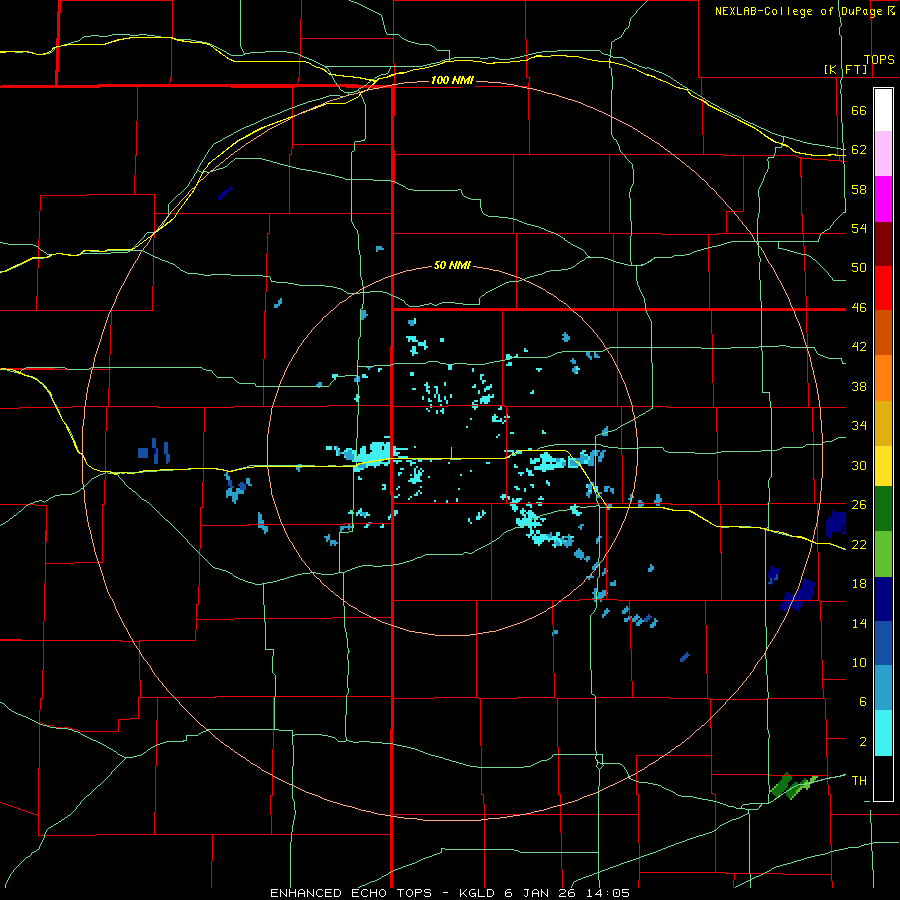Pick the cyan legend swatch
Screen dimensions: 900x900
[883, 733]
